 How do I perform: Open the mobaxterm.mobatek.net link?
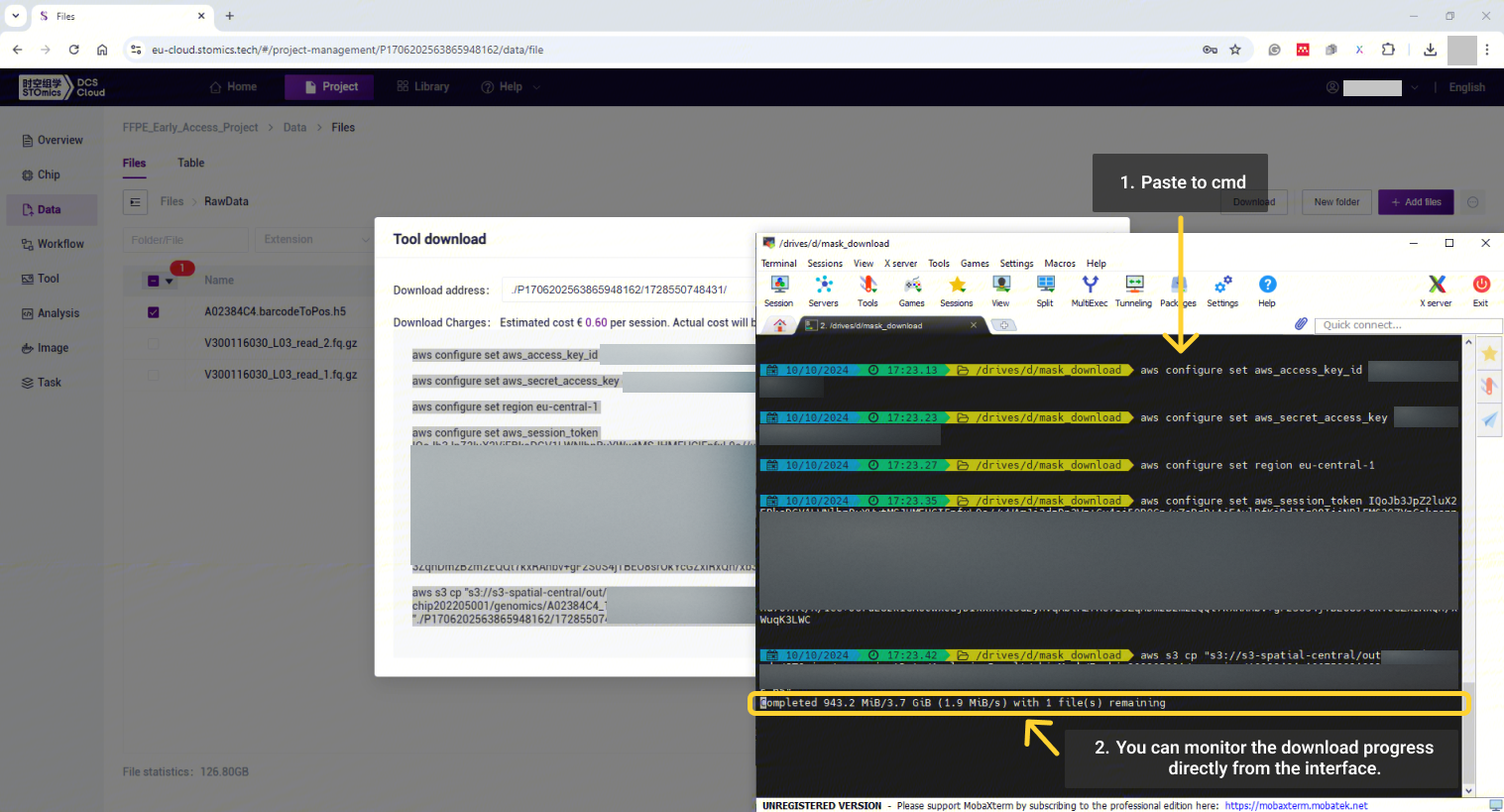[x=1296, y=806]
